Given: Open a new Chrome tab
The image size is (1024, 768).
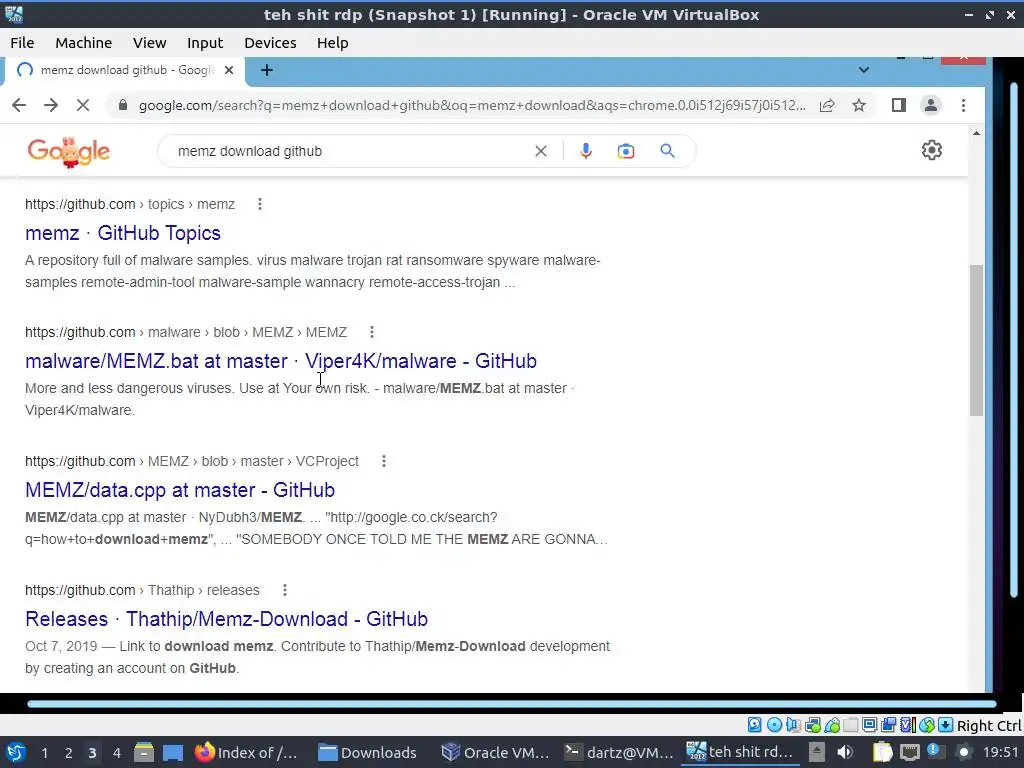Looking at the screenshot, I should (x=266, y=70).
